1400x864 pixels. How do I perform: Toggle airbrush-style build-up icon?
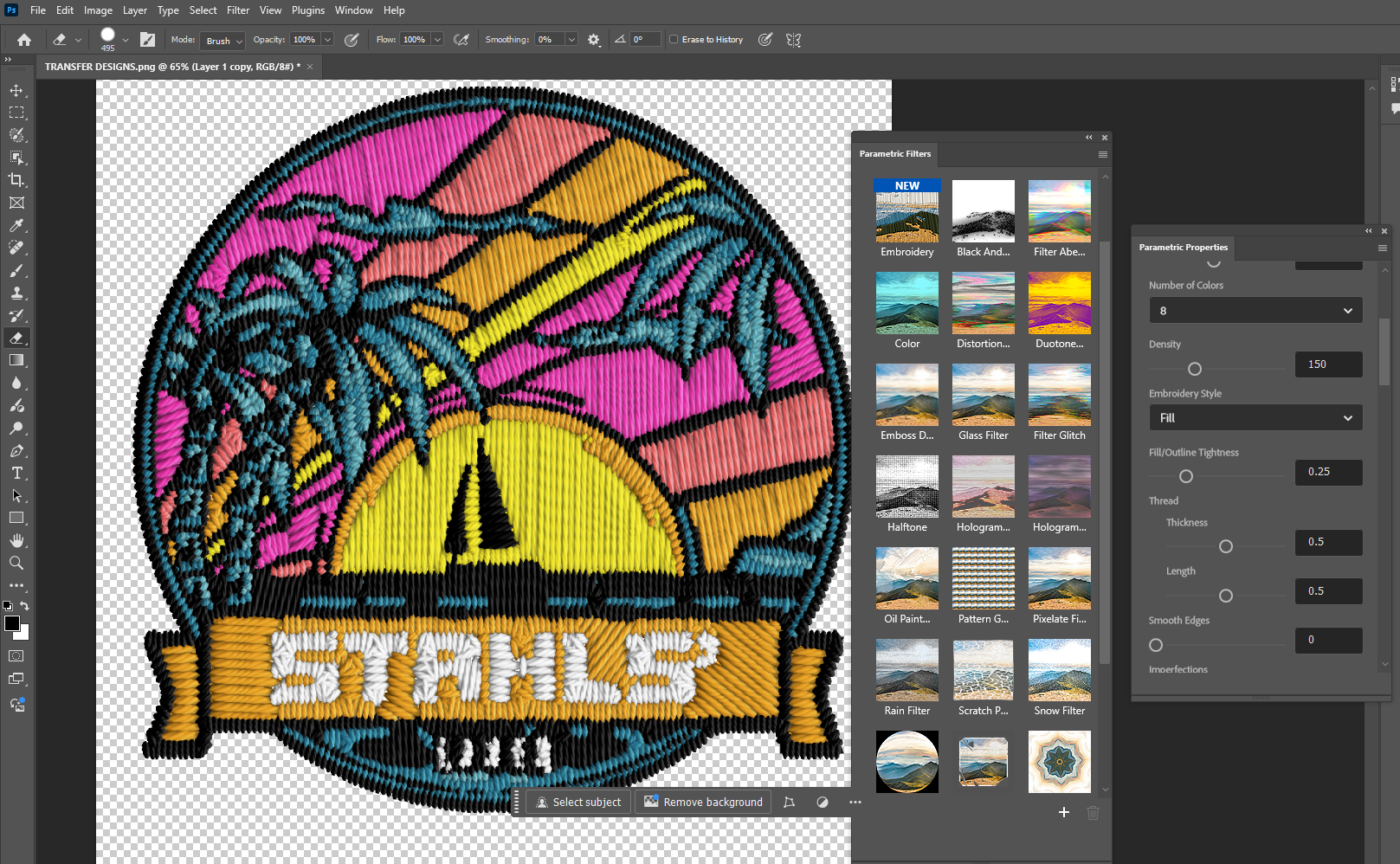[x=461, y=40]
